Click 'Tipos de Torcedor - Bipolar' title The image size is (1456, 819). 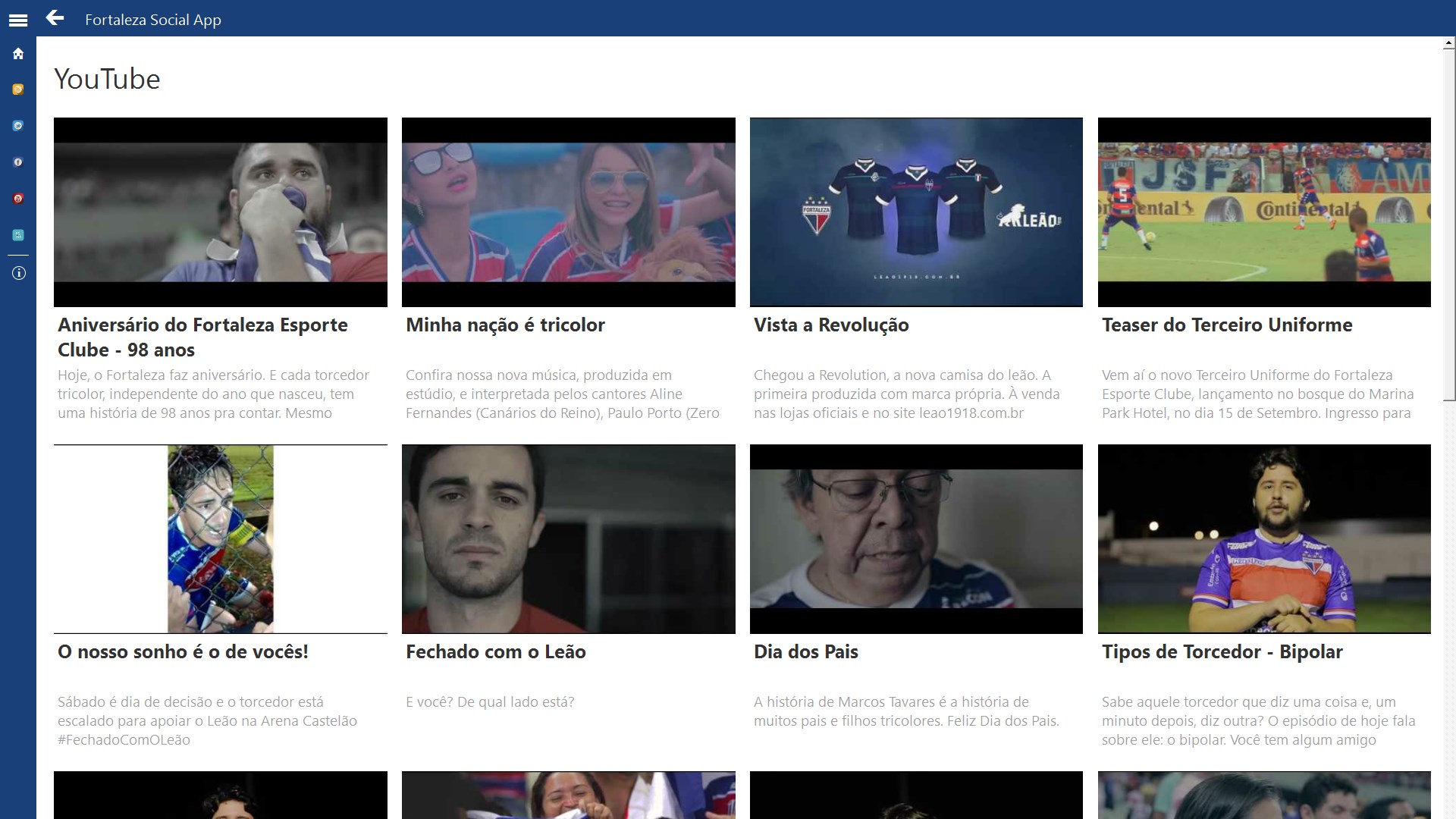click(1222, 652)
